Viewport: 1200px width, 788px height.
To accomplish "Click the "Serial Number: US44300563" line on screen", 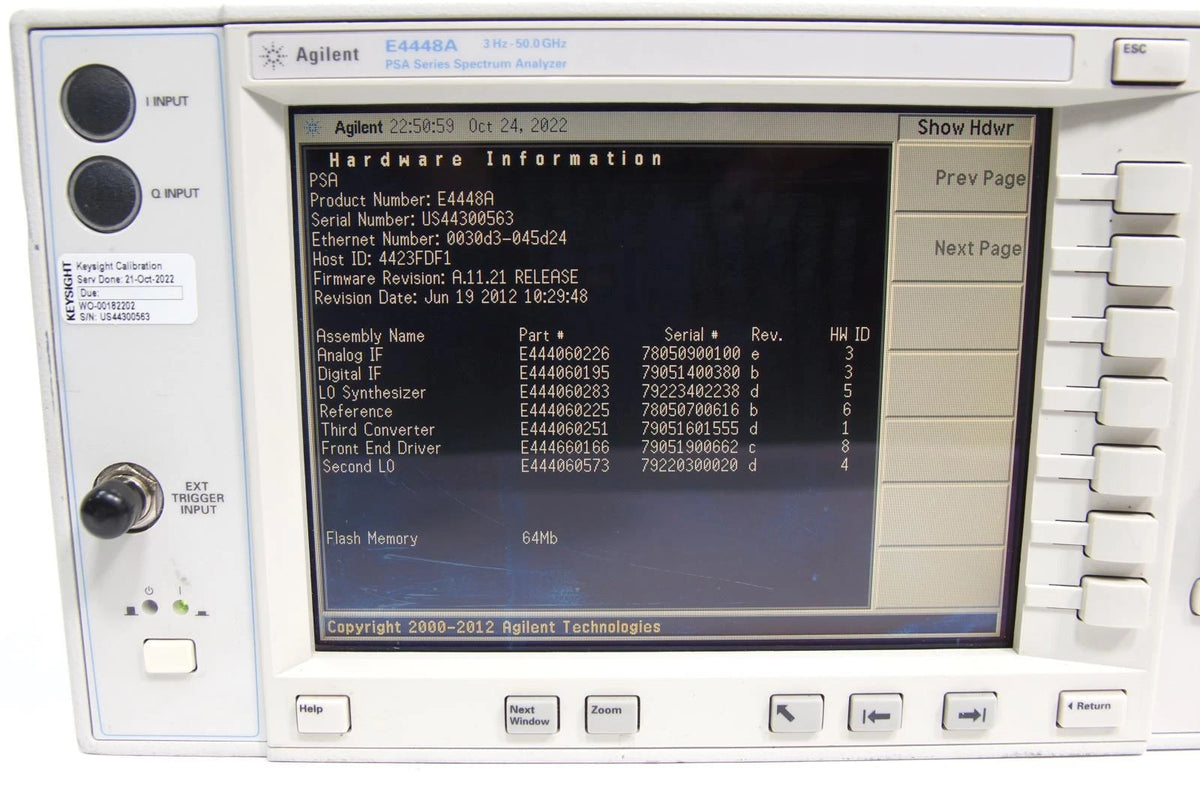I will click(412, 219).
